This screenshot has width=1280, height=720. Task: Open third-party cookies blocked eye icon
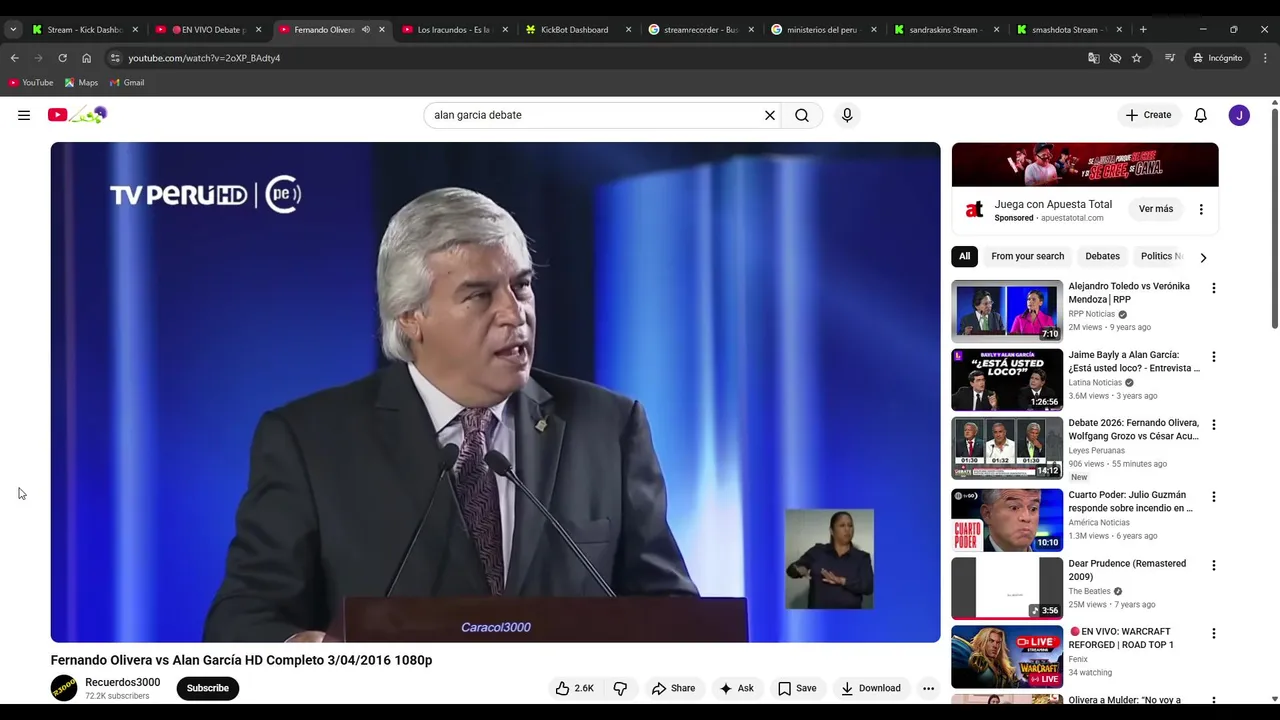coord(1115,58)
